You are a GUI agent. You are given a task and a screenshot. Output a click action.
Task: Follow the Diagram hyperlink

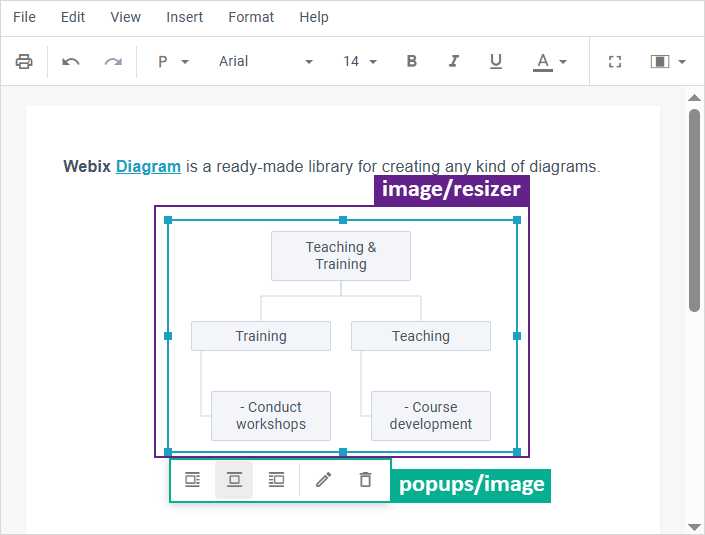point(148,167)
